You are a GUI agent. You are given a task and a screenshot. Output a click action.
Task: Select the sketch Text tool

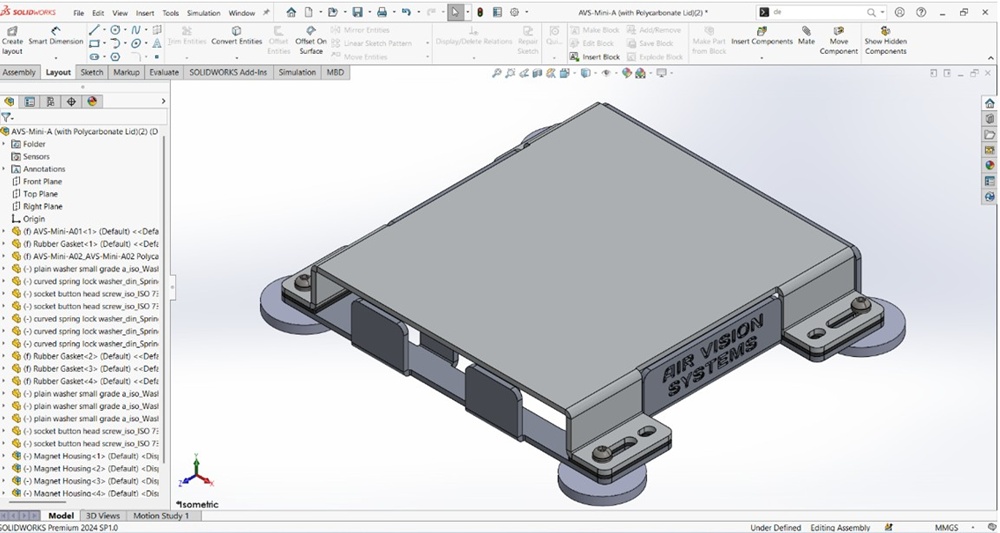point(157,43)
